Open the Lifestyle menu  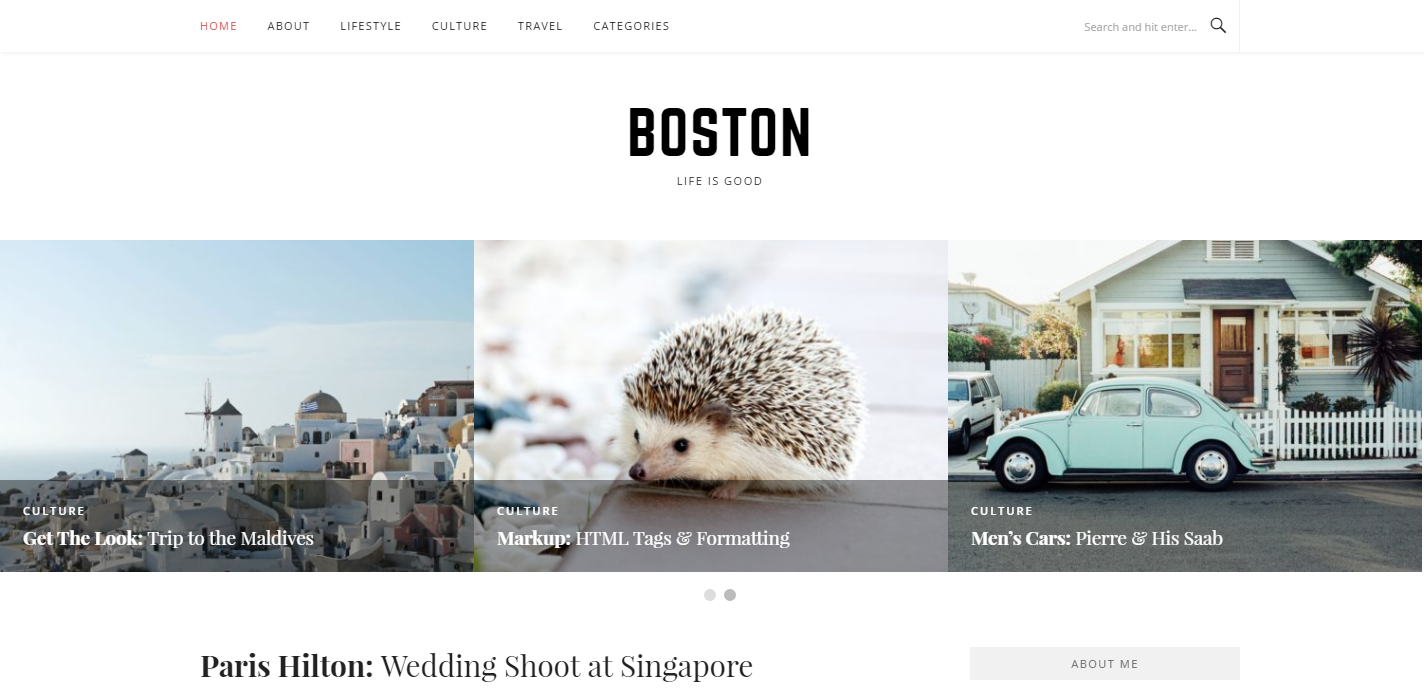370,26
